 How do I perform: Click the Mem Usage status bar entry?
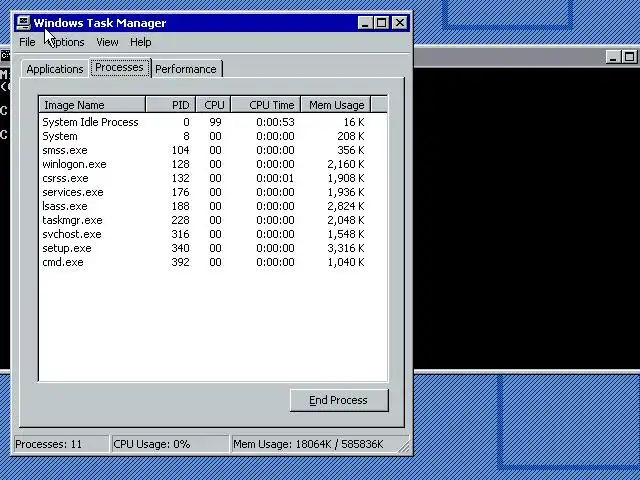tap(318, 444)
